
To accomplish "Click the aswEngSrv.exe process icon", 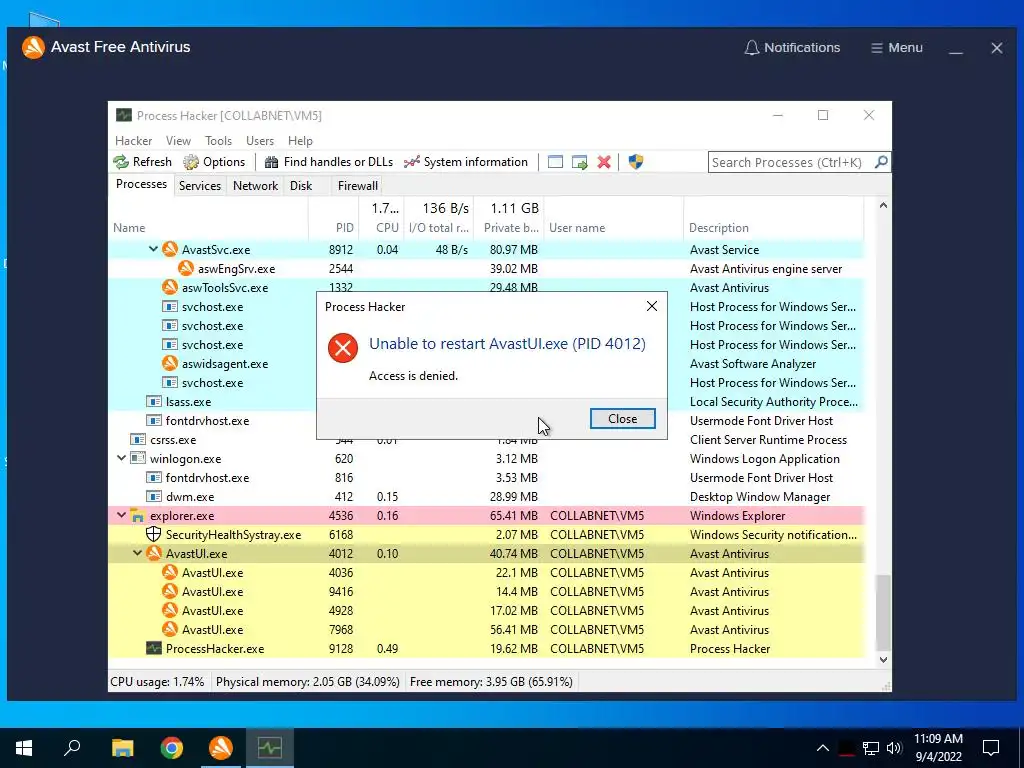I will 185,268.
